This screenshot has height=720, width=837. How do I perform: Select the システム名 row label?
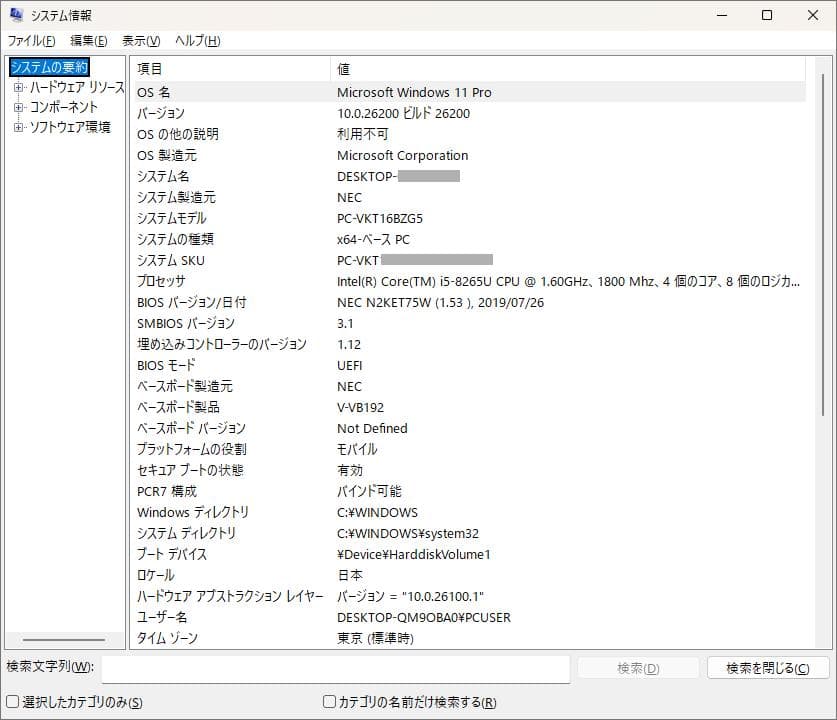tap(163, 177)
